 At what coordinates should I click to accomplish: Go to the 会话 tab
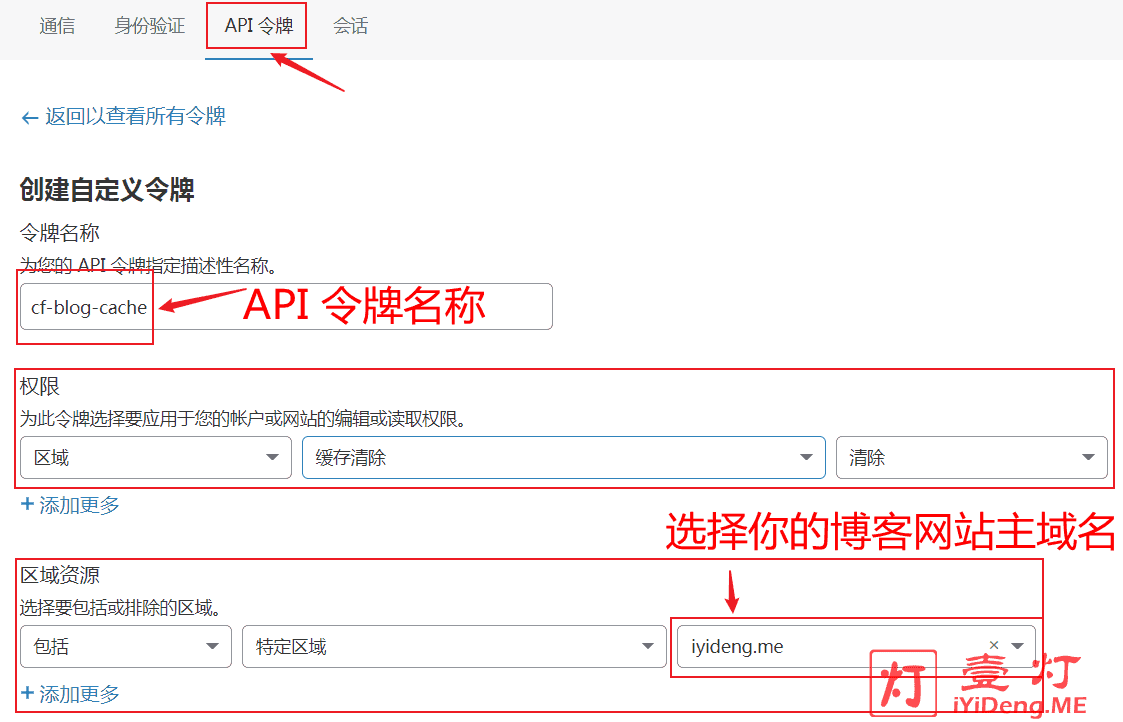click(350, 27)
